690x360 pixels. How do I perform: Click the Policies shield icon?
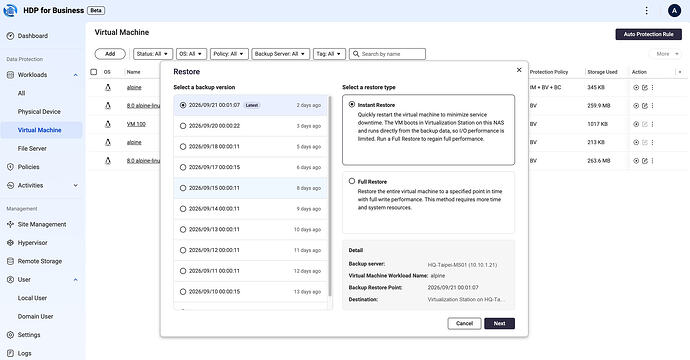[11, 167]
